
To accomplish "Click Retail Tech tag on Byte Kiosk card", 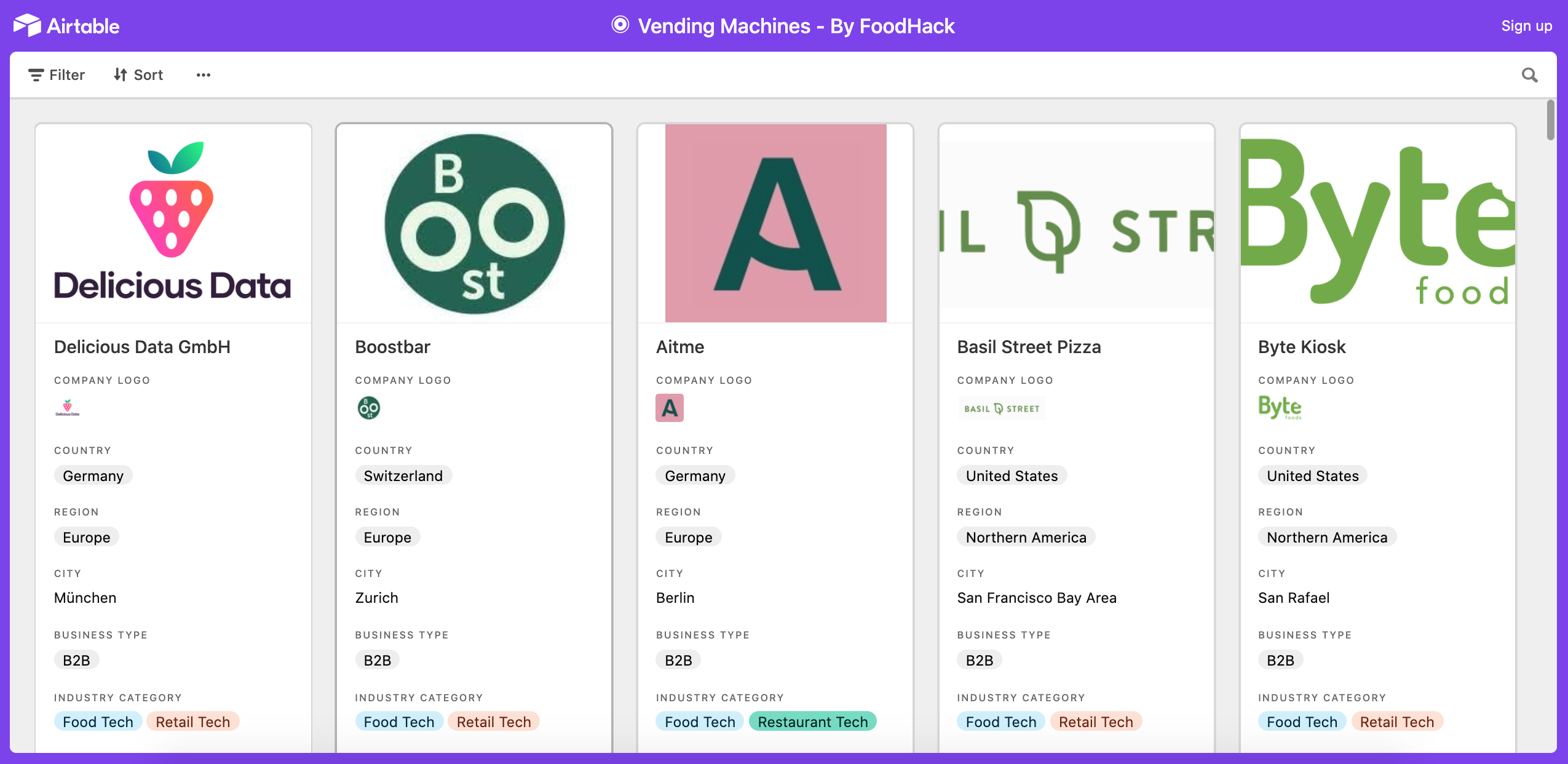I will click(1396, 722).
